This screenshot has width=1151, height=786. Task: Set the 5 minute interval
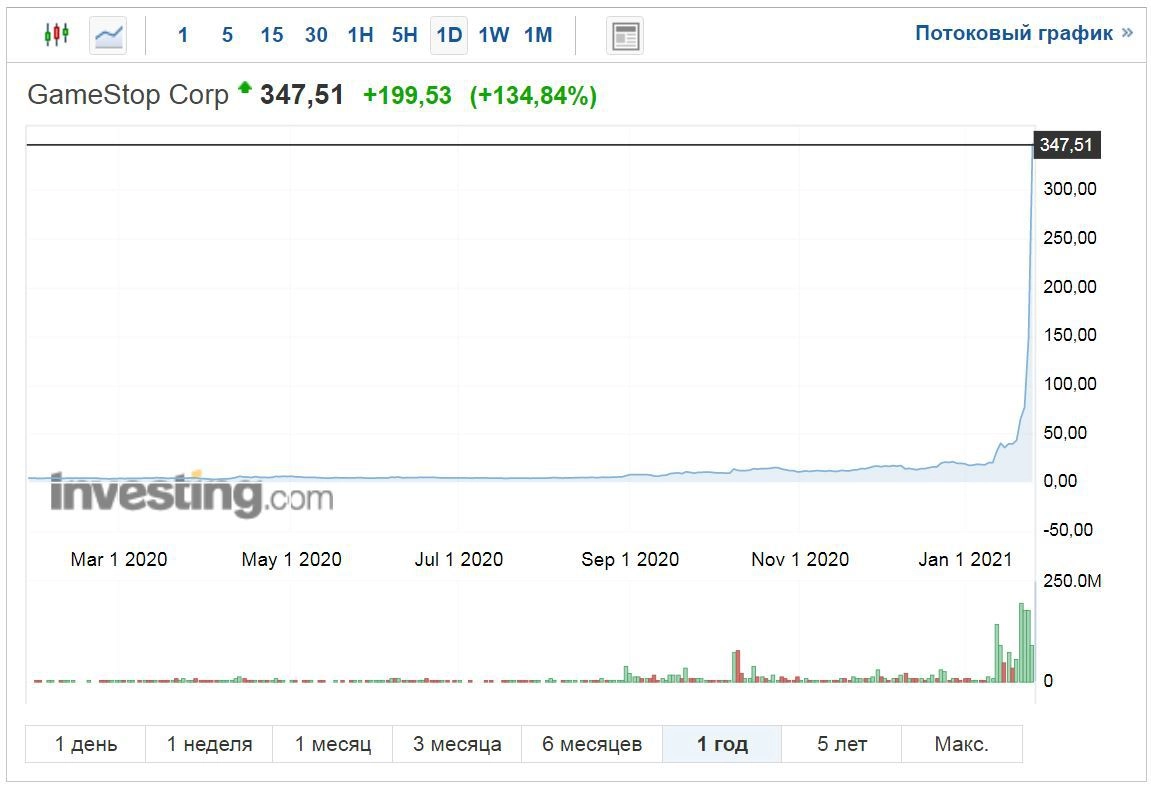click(x=227, y=35)
